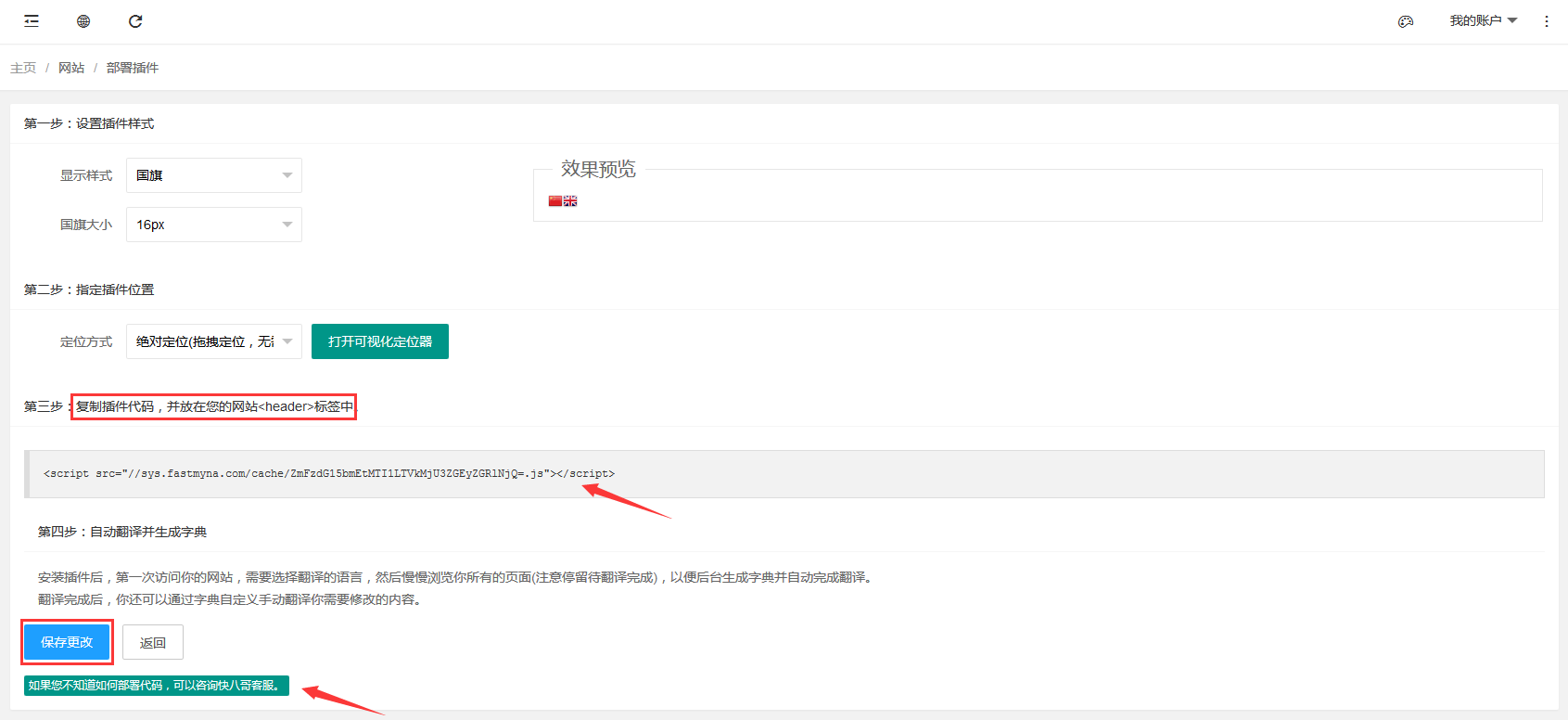Click the China flag in preview

coord(555,200)
